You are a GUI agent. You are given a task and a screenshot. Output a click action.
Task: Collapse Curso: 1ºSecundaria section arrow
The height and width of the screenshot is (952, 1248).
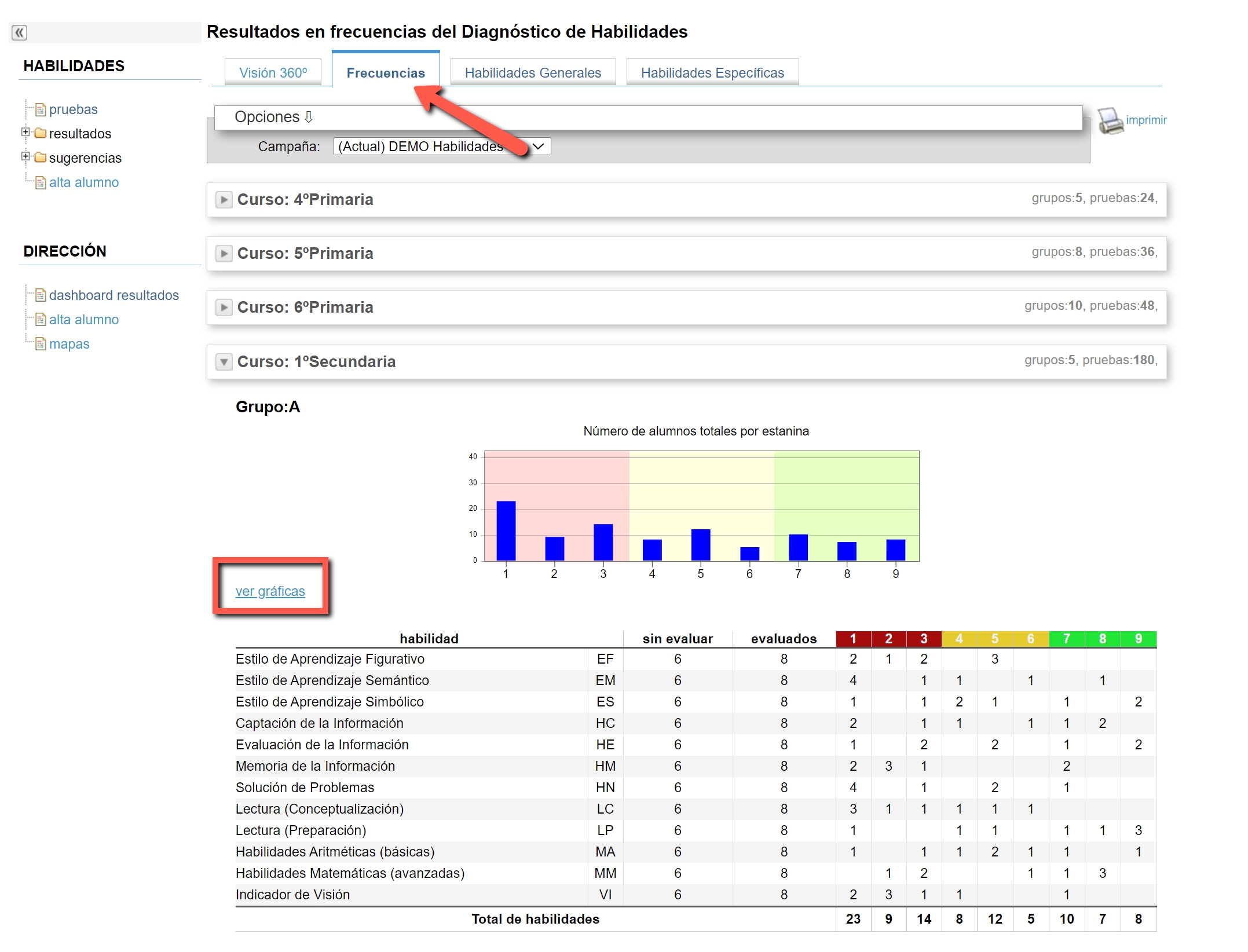click(x=224, y=362)
